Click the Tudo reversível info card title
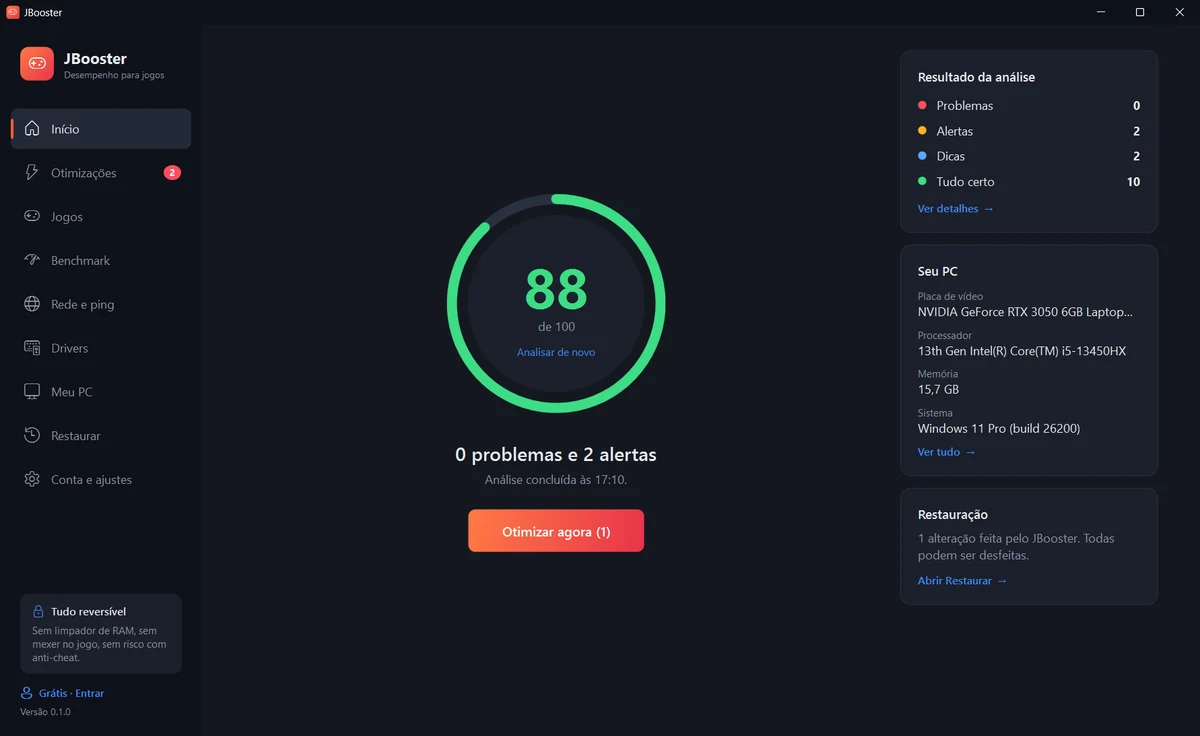This screenshot has width=1200, height=736. [x=89, y=611]
